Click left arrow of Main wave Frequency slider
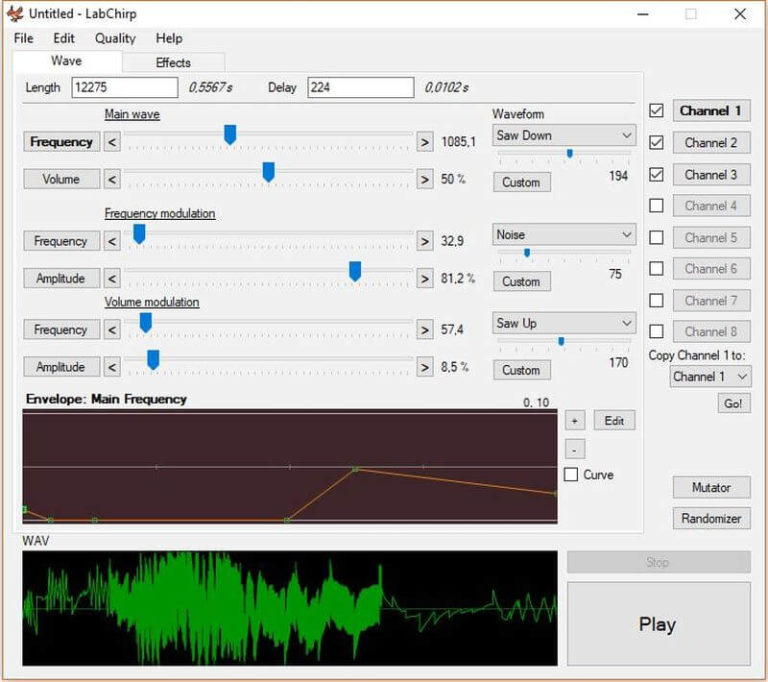 pos(112,142)
